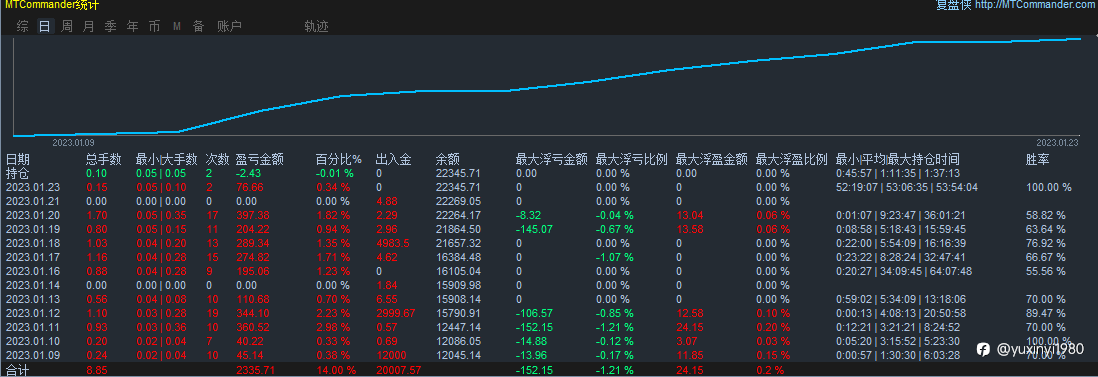Switch to the 综 summary tab
The height and width of the screenshot is (377, 1098).
click(22, 27)
